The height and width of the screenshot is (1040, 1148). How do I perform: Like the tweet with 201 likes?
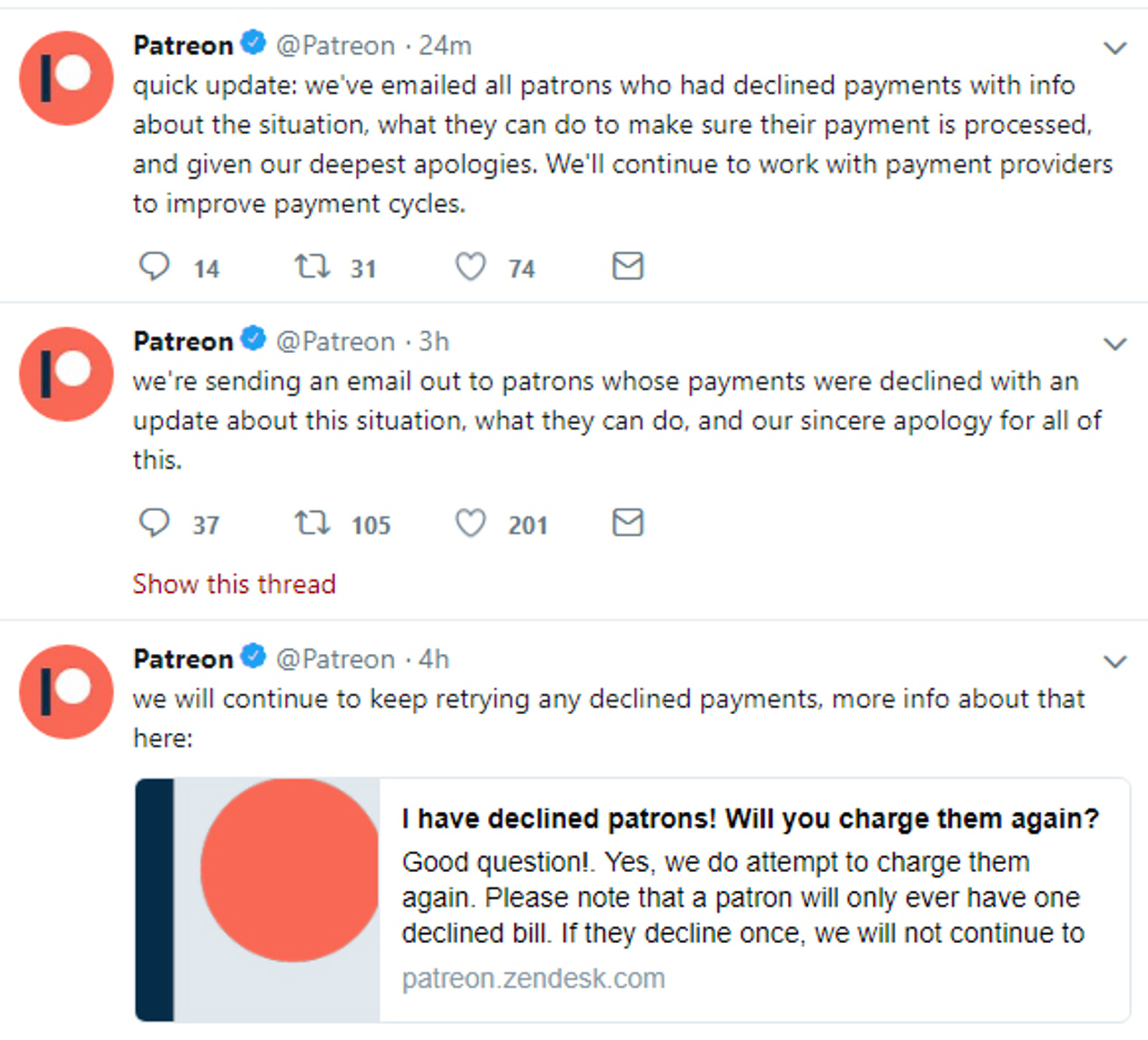click(471, 523)
